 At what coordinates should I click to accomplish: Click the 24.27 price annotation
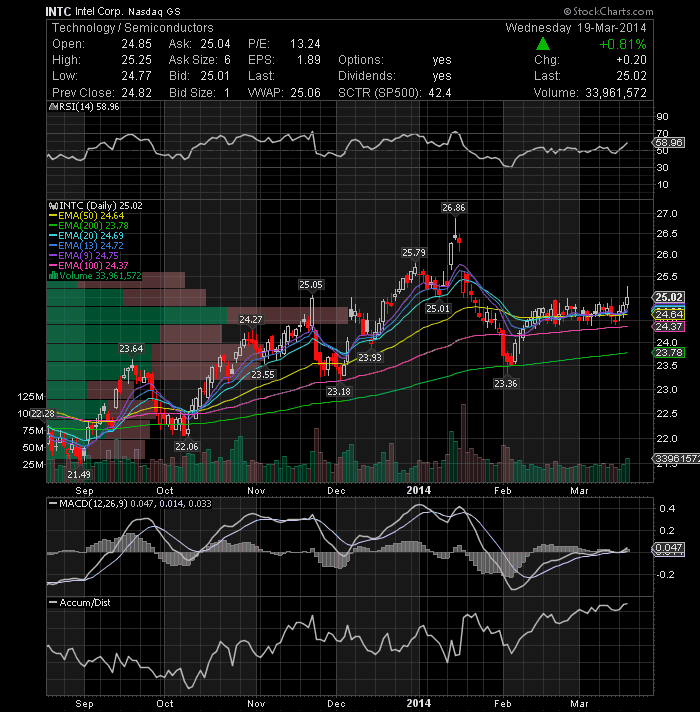pyautogui.click(x=251, y=320)
